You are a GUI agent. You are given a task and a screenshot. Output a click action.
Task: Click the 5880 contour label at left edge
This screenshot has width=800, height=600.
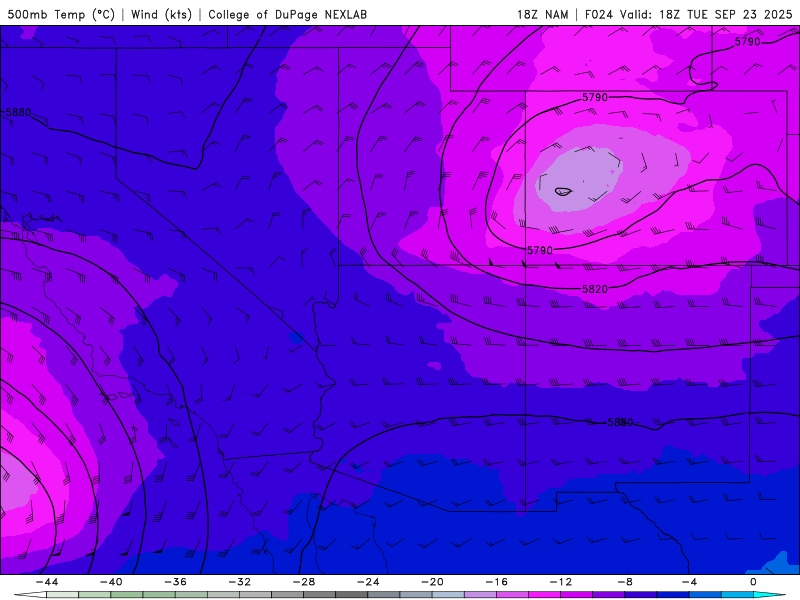click(x=18, y=112)
